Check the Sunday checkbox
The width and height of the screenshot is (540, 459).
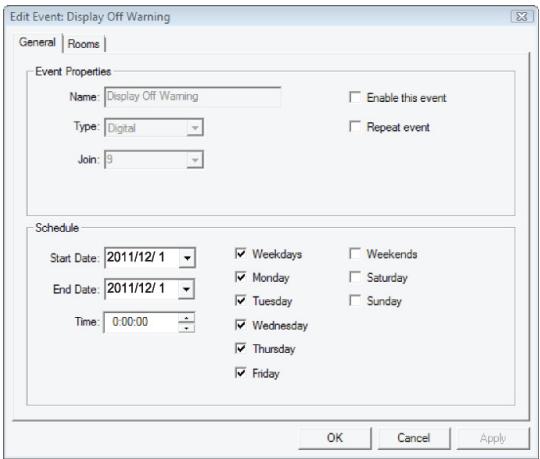355,300
